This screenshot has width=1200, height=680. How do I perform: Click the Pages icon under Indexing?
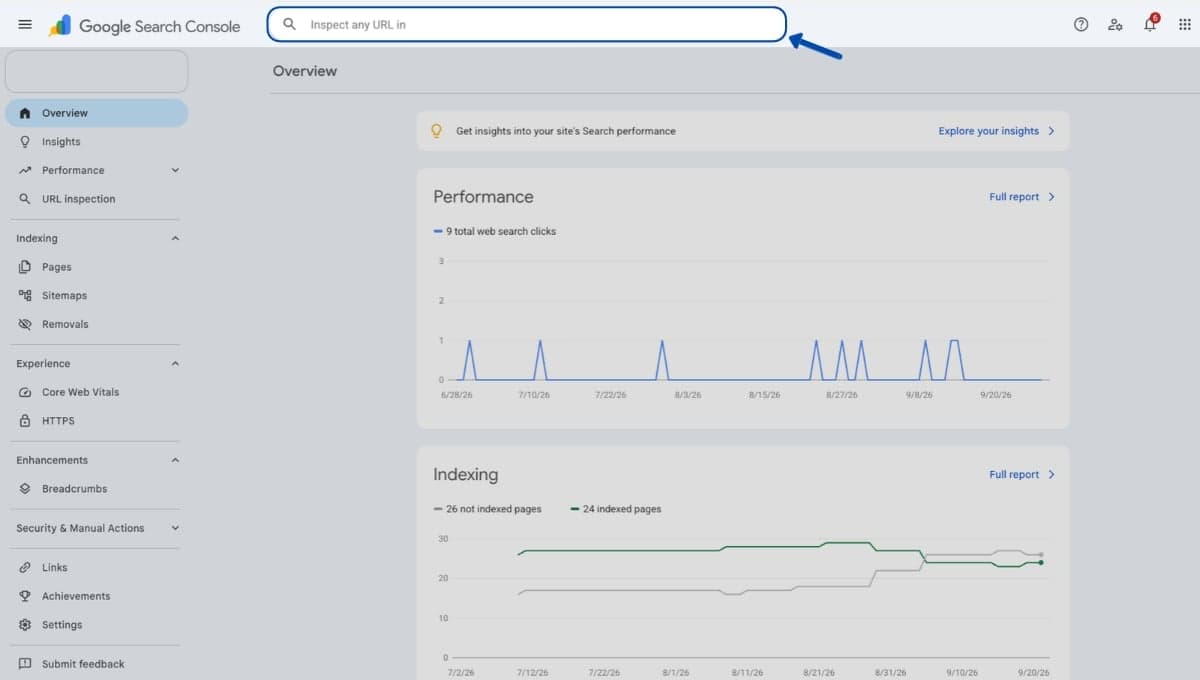[25, 267]
